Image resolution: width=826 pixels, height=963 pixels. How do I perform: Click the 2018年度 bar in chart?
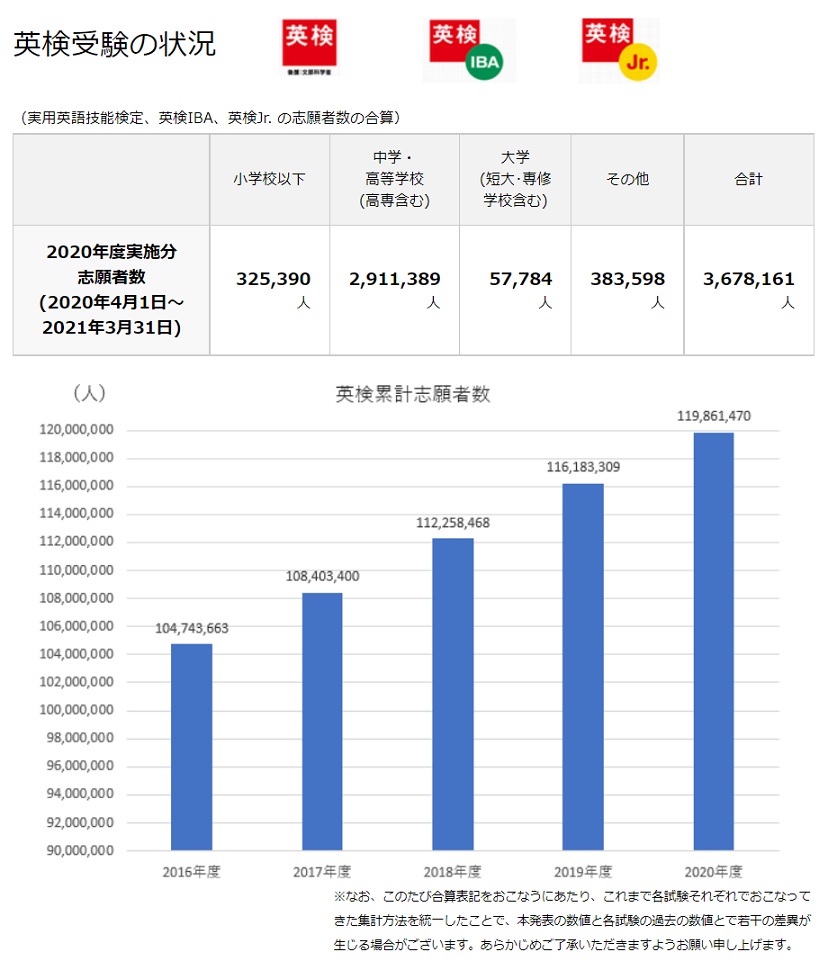[453, 694]
